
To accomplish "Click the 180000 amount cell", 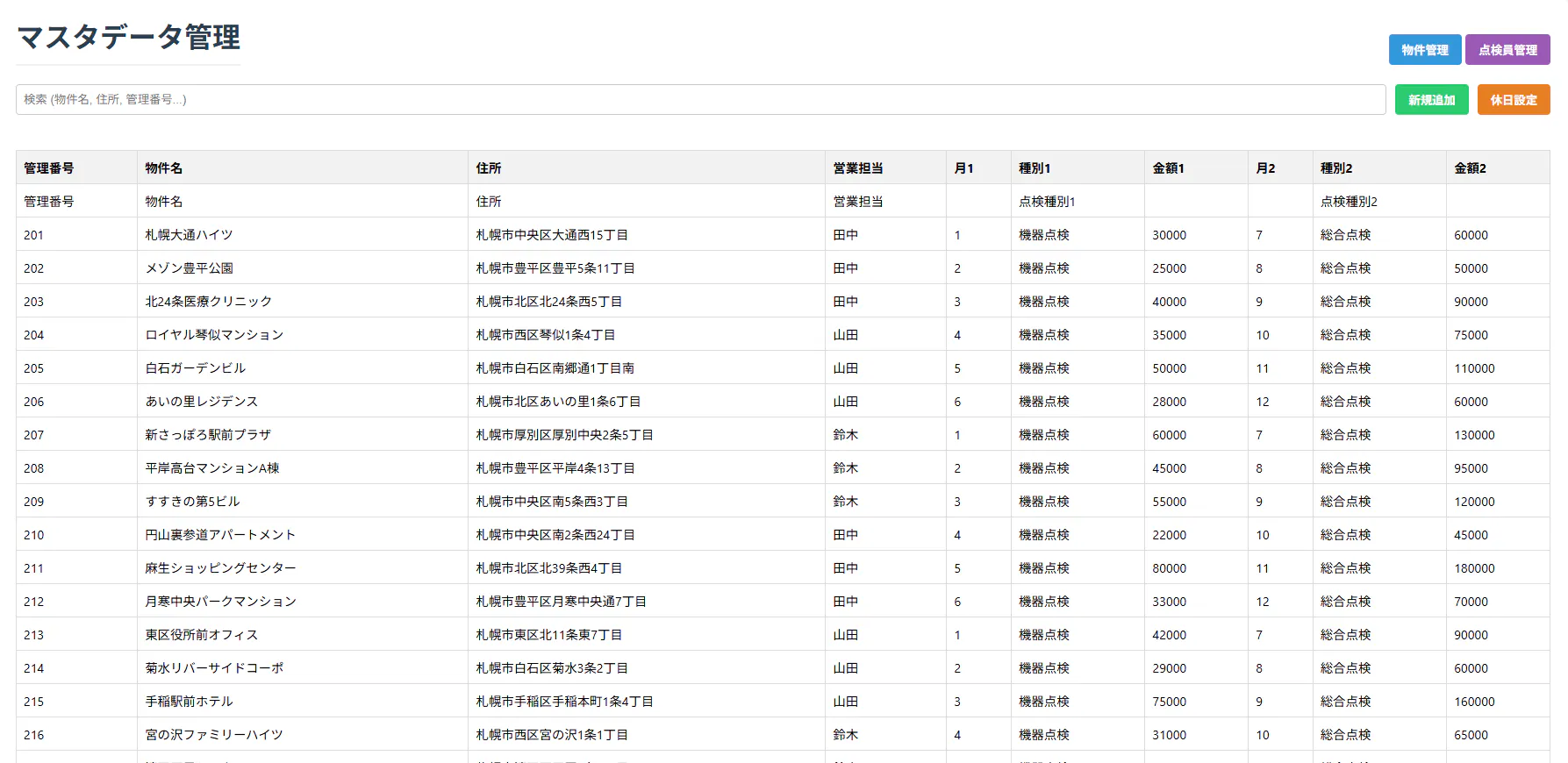I will [x=1474, y=568].
